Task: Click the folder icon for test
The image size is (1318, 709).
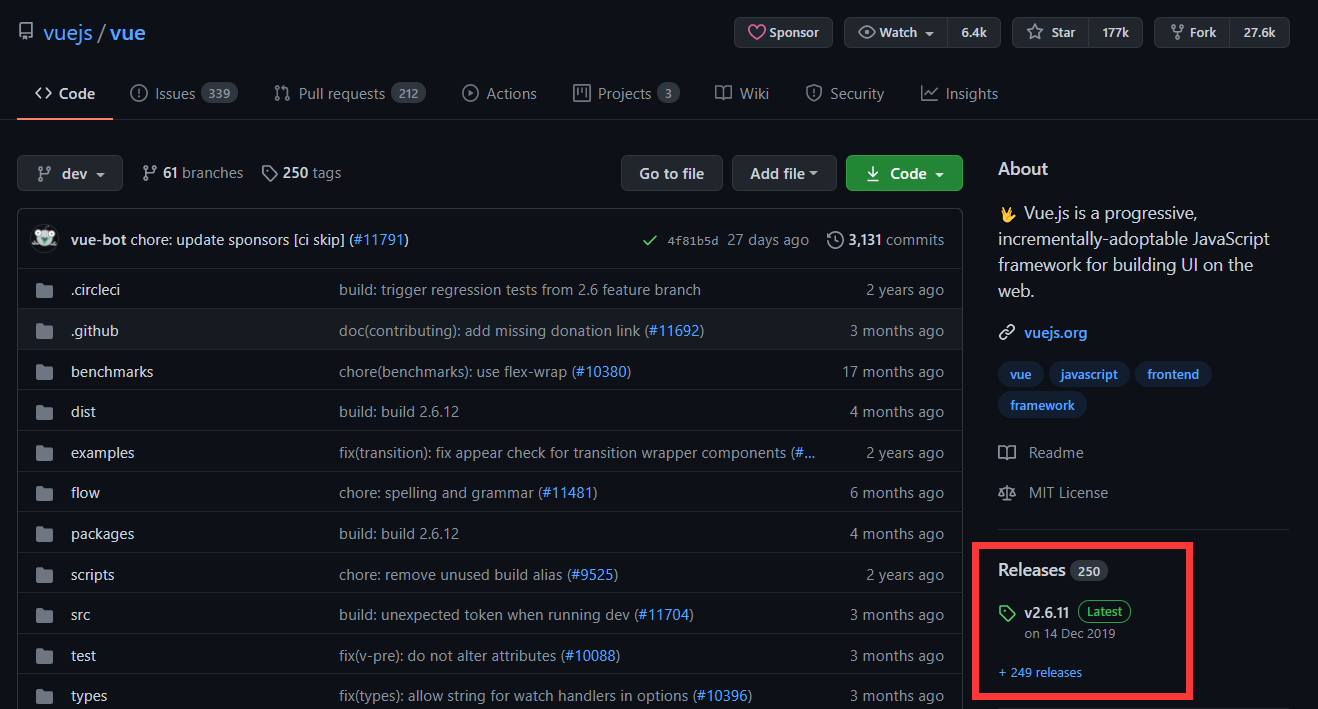Action: coord(44,656)
